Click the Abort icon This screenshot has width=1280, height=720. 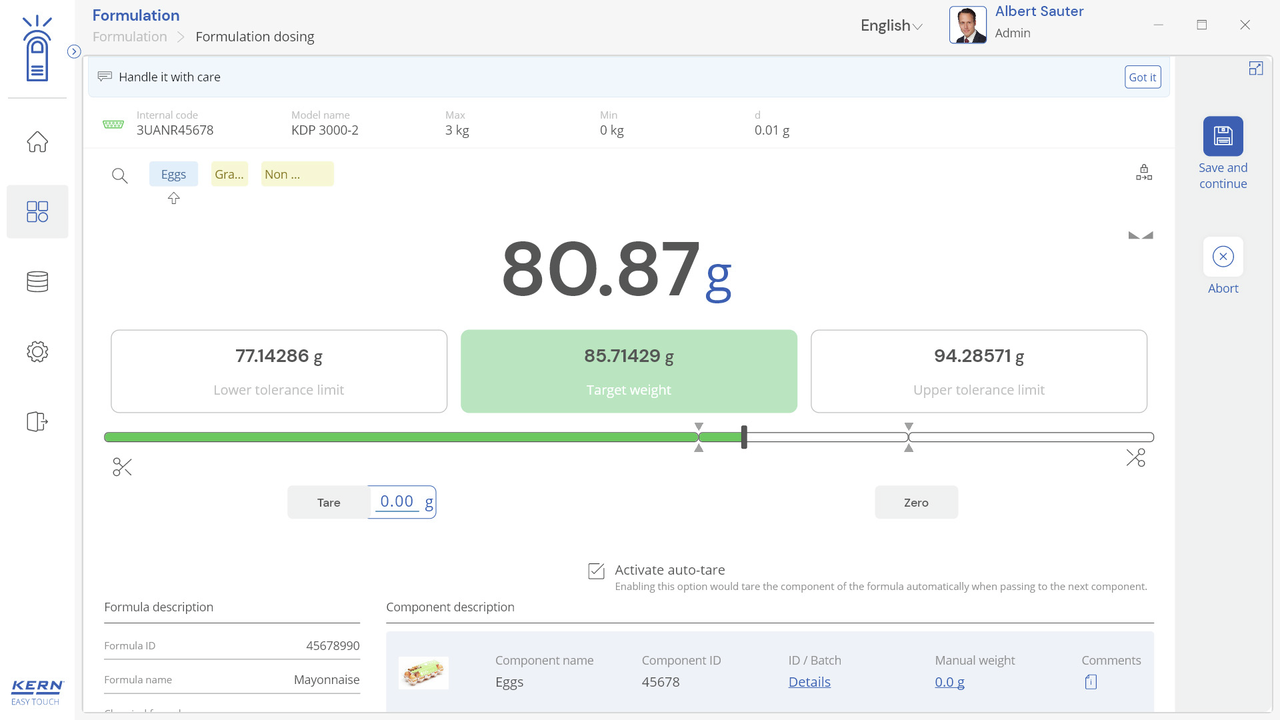coord(1222,257)
